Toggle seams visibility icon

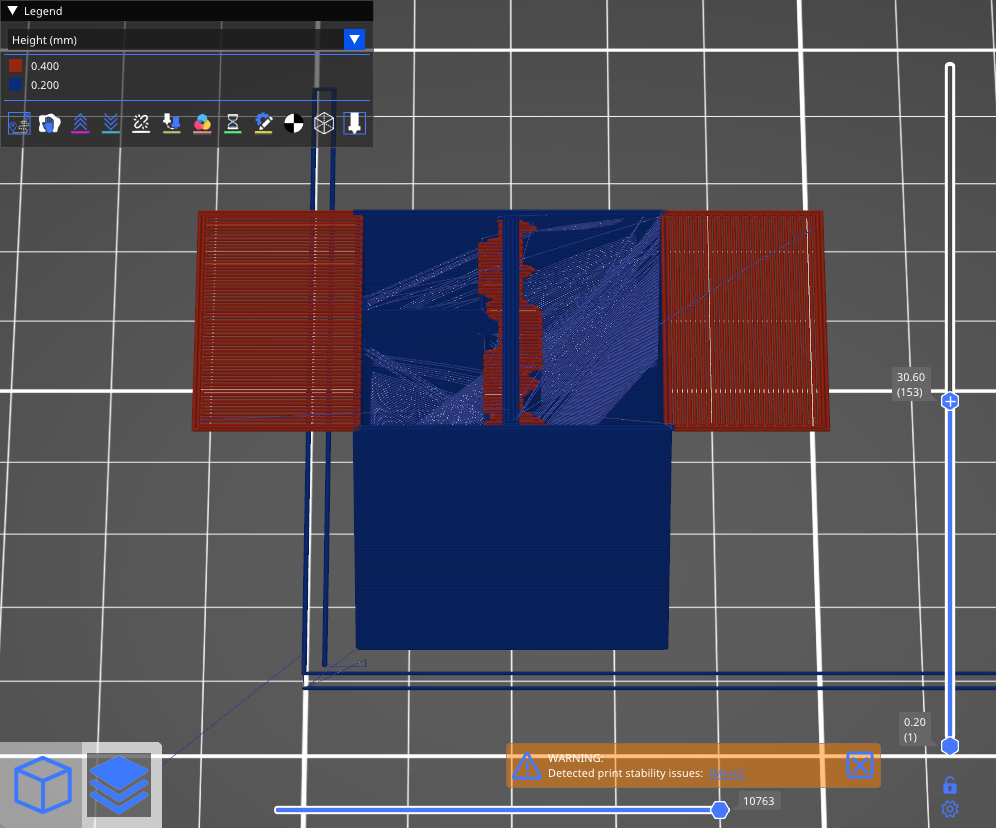pos(141,123)
